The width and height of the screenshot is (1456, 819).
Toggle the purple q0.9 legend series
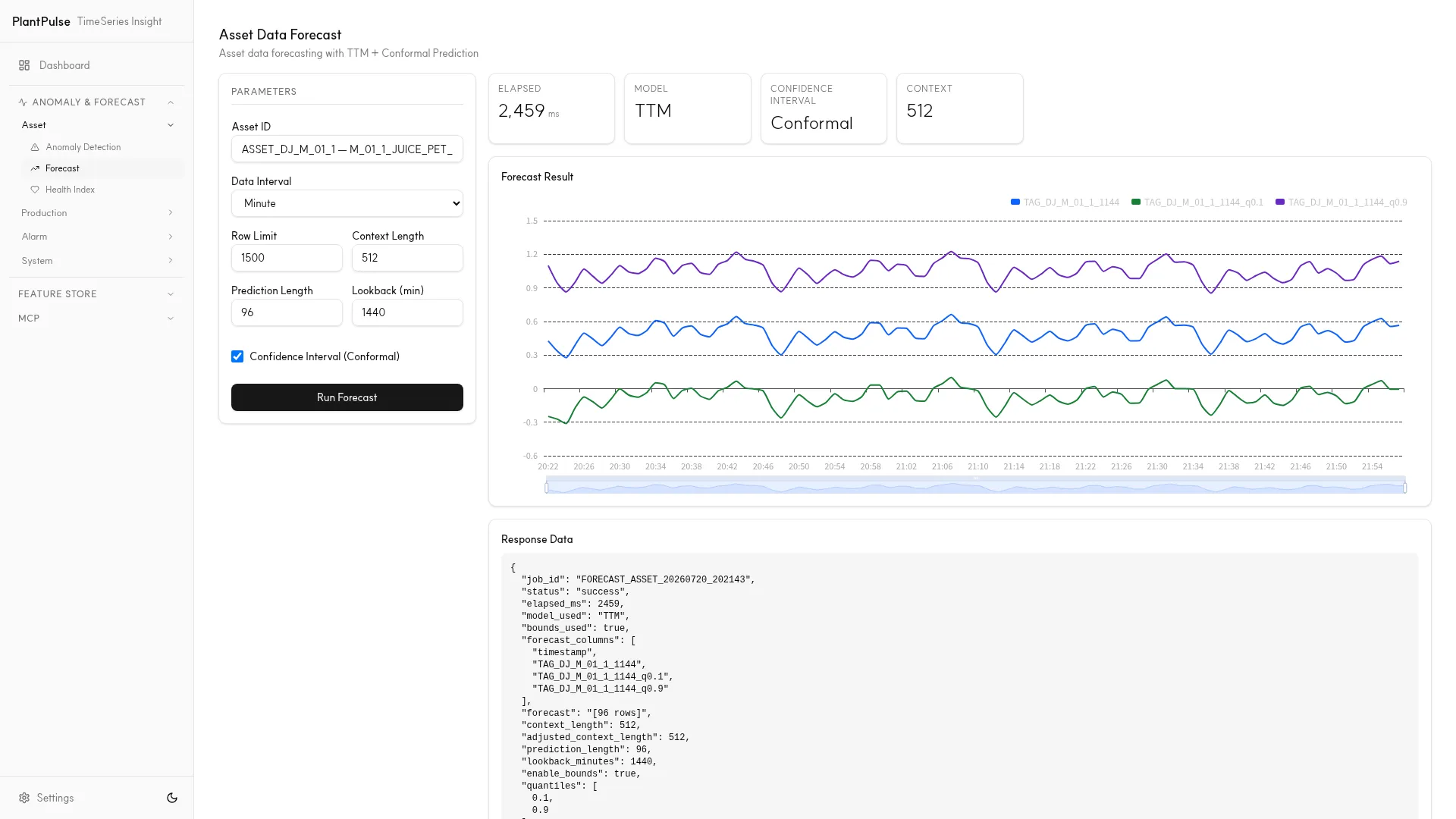click(x=1341, y=202)
